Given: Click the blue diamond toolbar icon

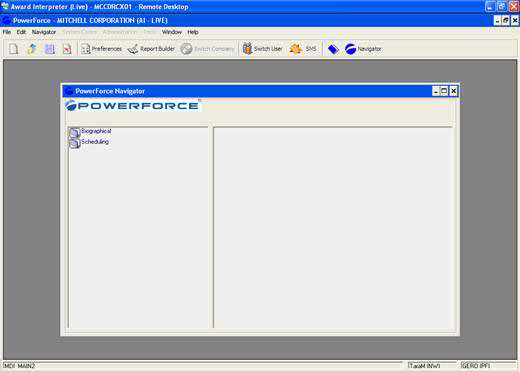Looking at the screenshot, I should tap(333, 49).
